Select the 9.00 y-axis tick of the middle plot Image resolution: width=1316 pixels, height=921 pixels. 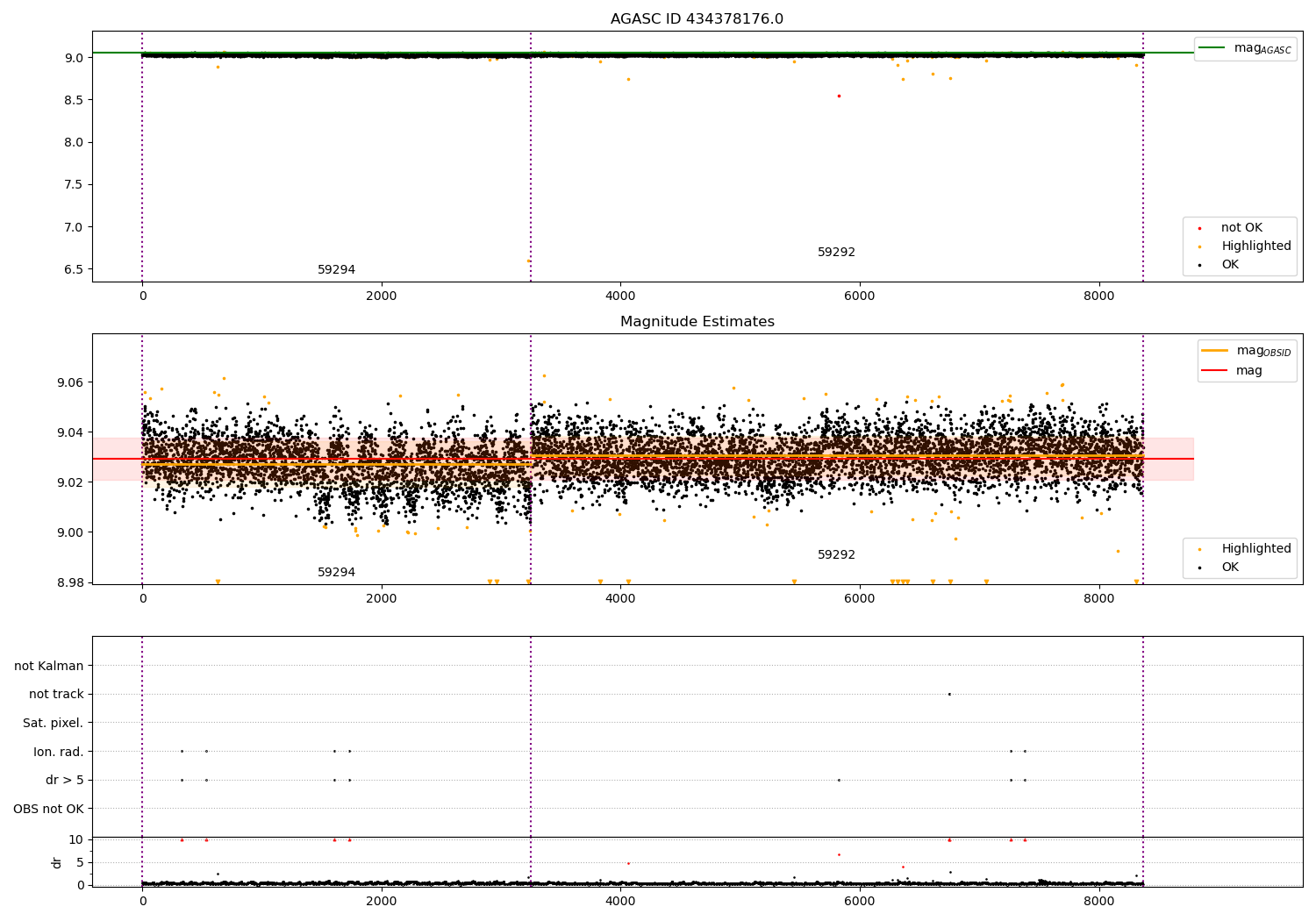(70, 532)
